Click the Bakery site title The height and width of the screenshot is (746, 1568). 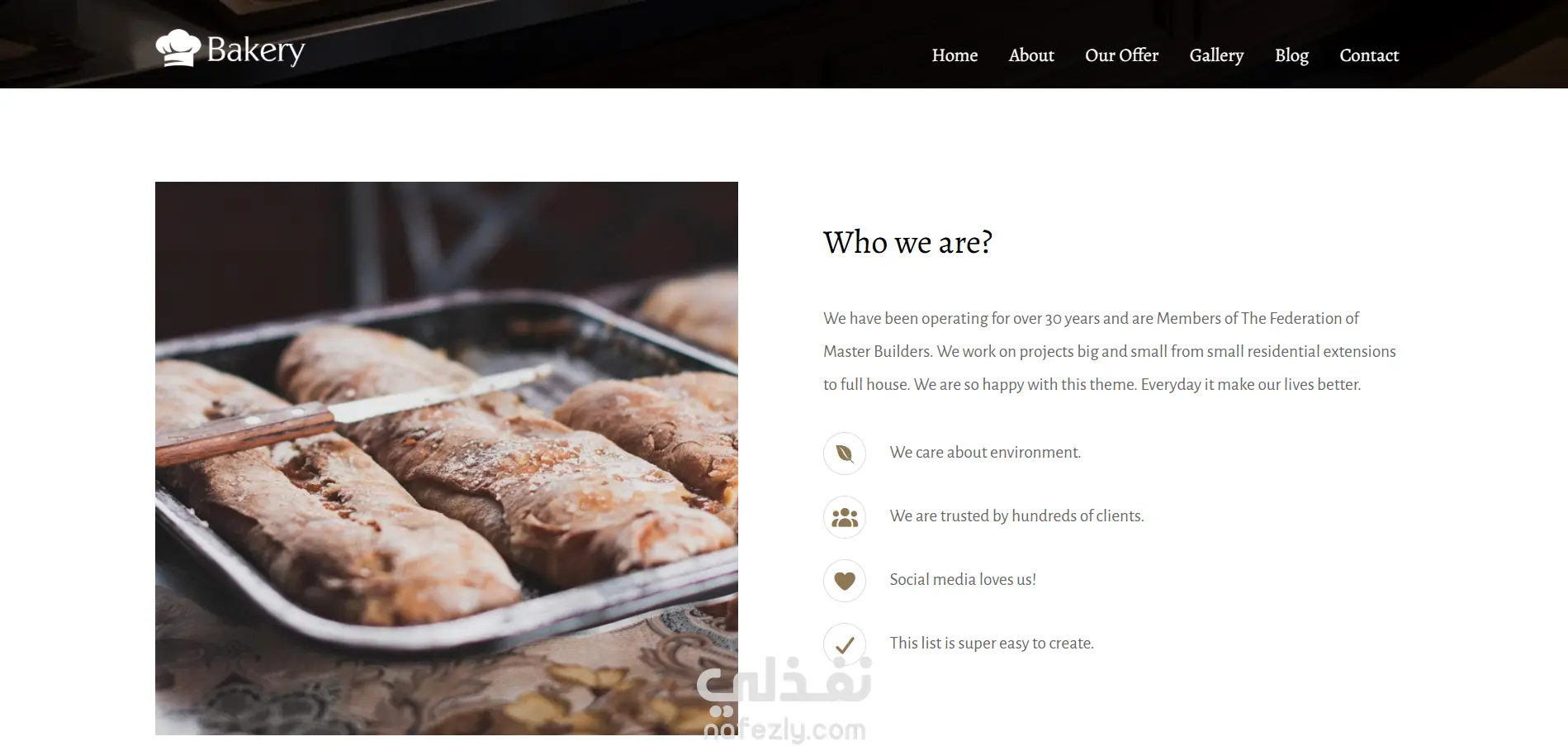(x=256, y=50)
